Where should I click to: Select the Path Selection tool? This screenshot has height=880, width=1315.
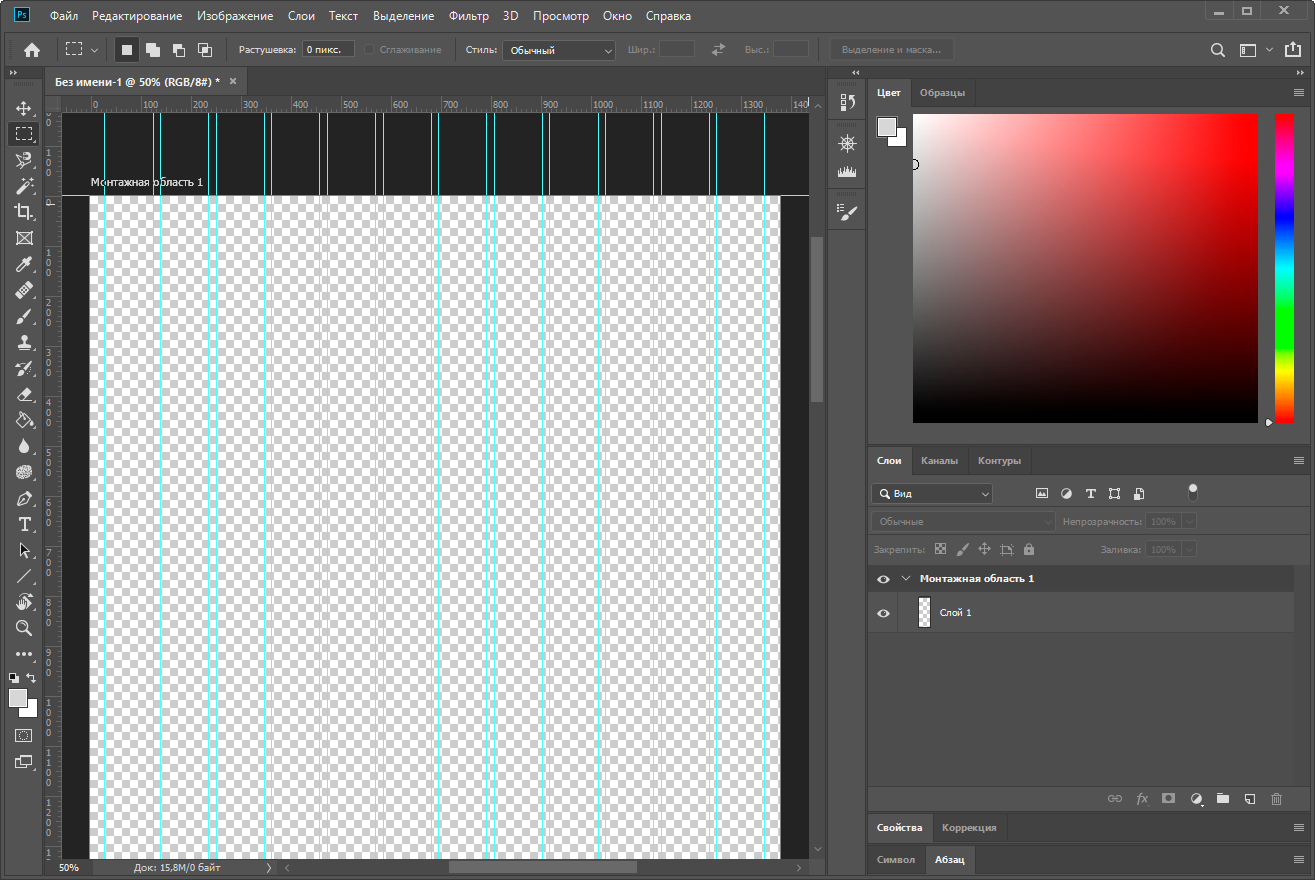tap(24, 550)
